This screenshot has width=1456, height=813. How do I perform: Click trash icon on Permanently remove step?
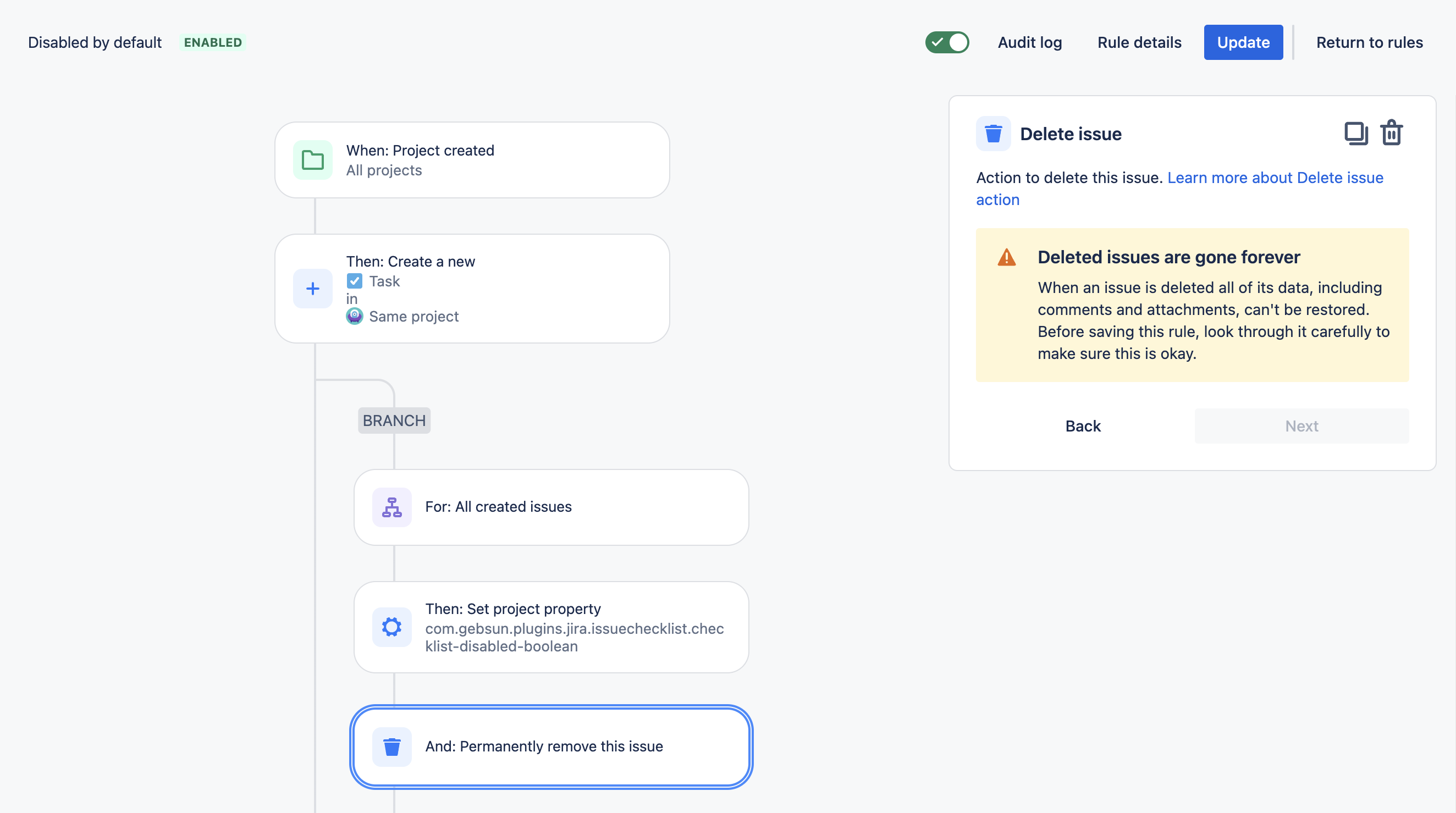click(391, 746)
